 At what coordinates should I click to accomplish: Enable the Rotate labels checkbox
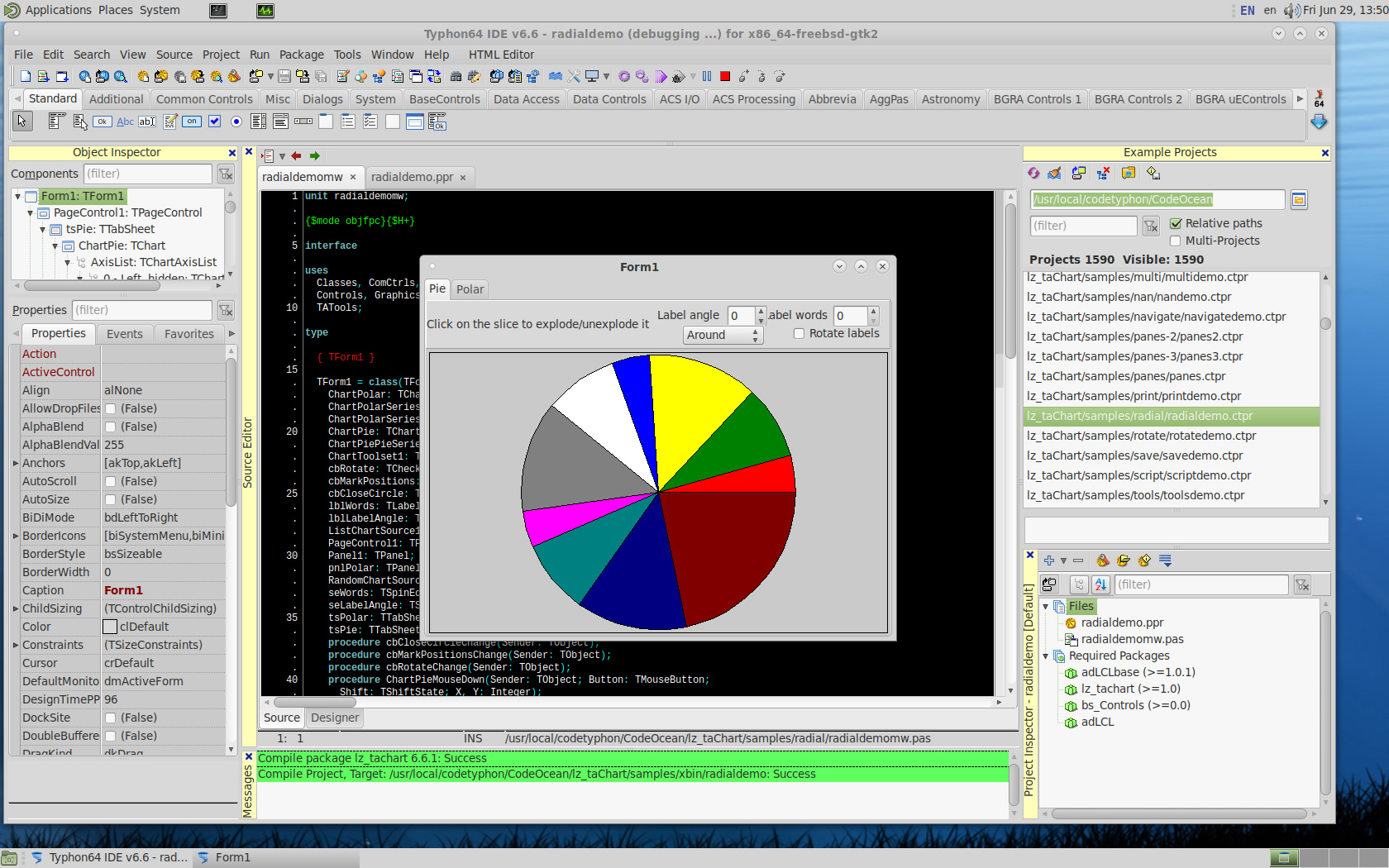tap(799, 333)
